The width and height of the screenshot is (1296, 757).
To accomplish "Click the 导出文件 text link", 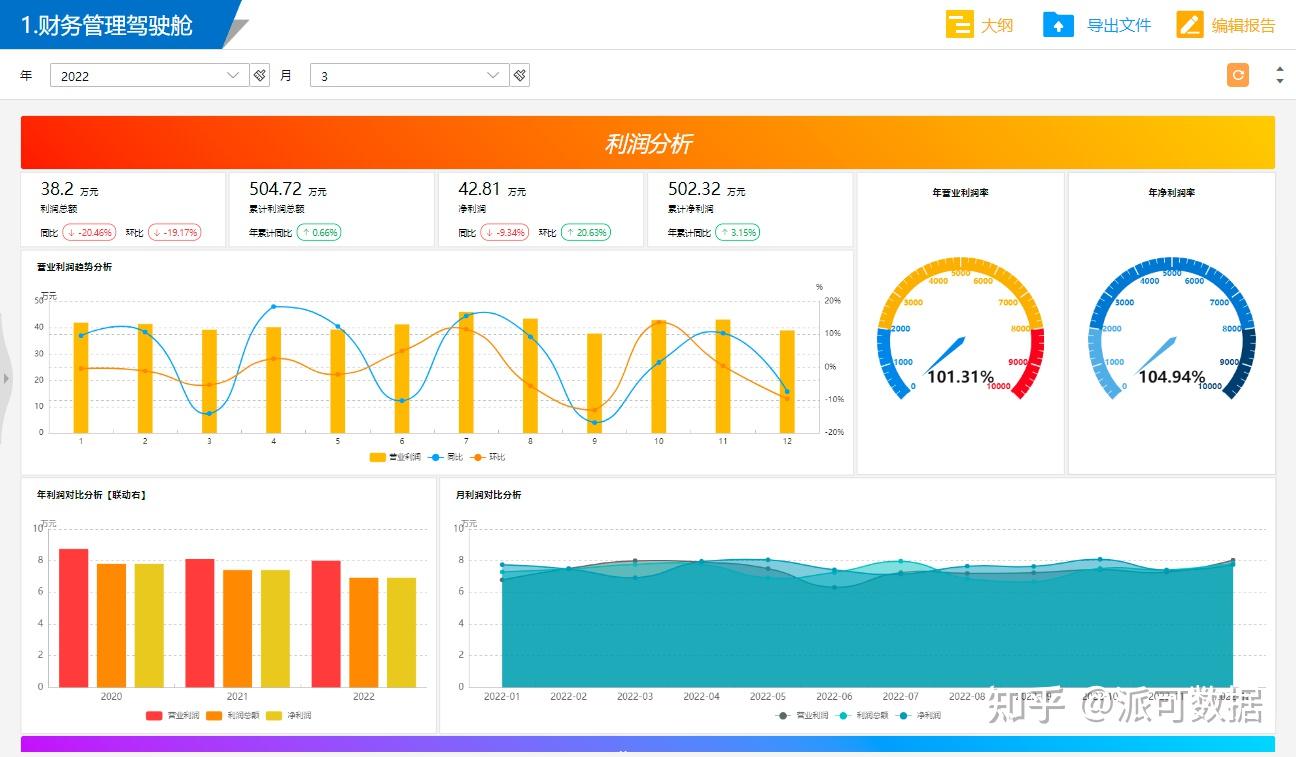I will click(1119, 25).
